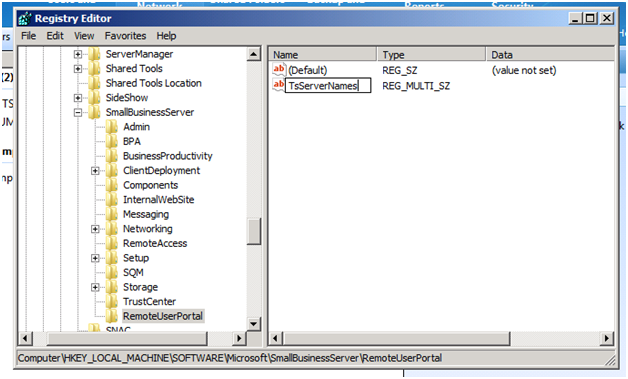Expand the Setup key
This screenshot has width=628, height=379.
point(95,258)
